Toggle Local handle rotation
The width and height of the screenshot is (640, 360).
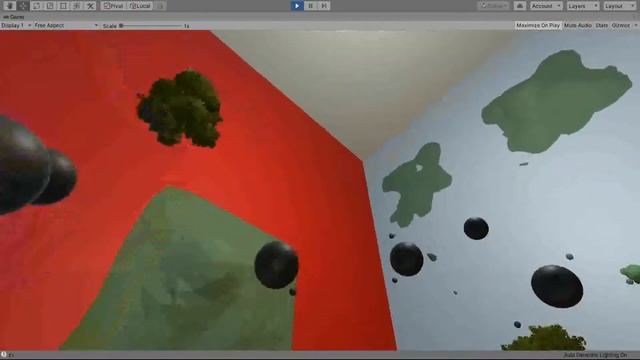(140, 6)
